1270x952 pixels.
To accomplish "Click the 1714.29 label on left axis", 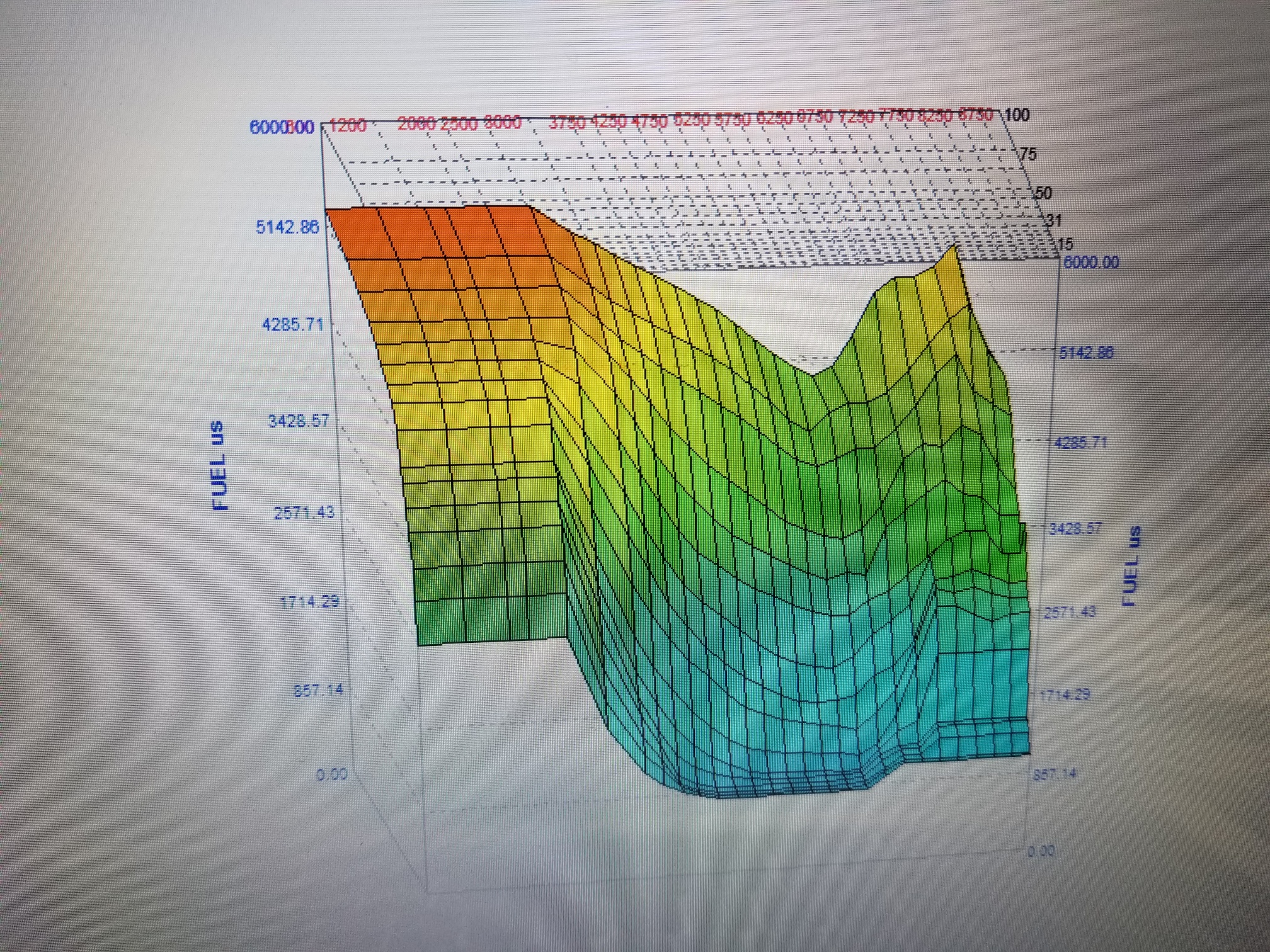I will tap(310, 602).
